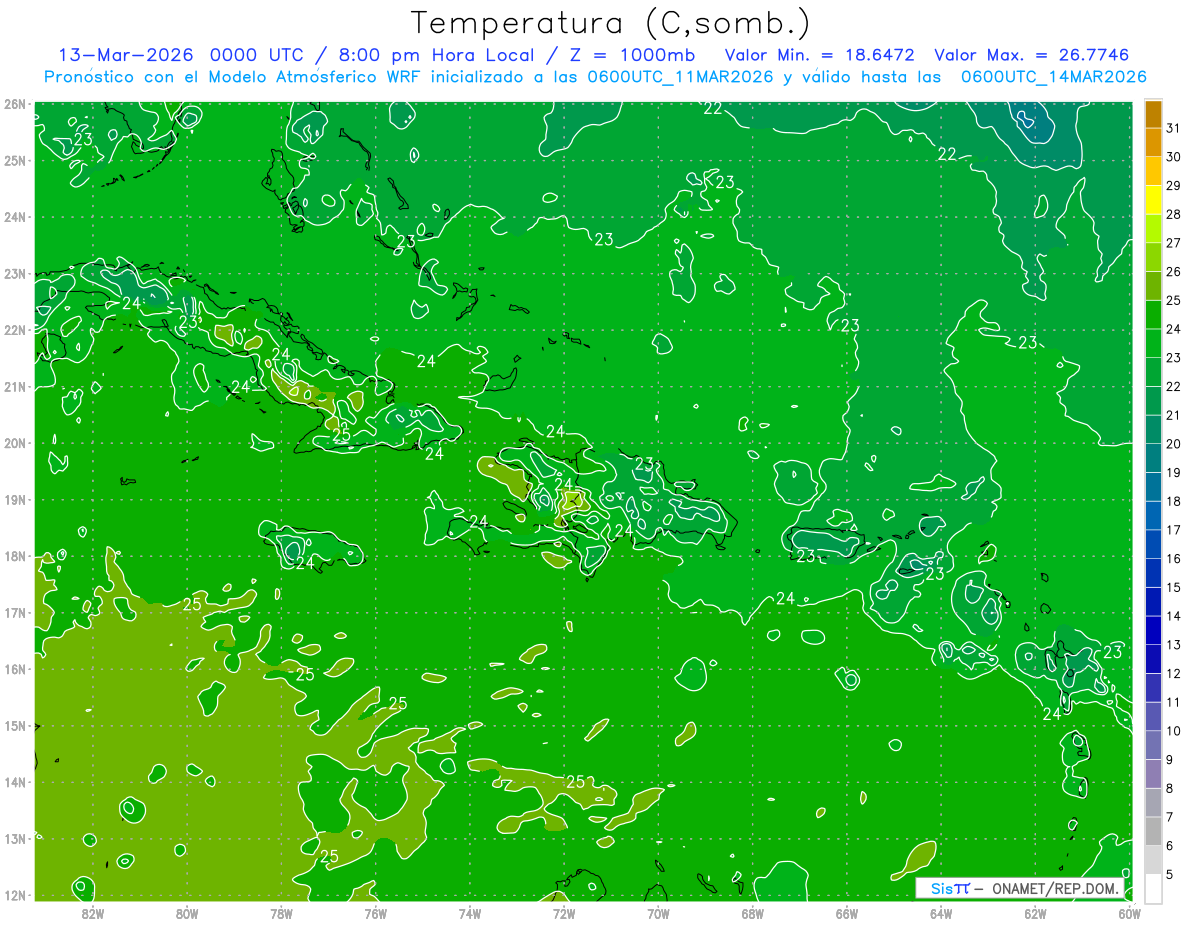1200x927 pixels.
Task: Click the '20N' latitude axis label
Action: 15,443
